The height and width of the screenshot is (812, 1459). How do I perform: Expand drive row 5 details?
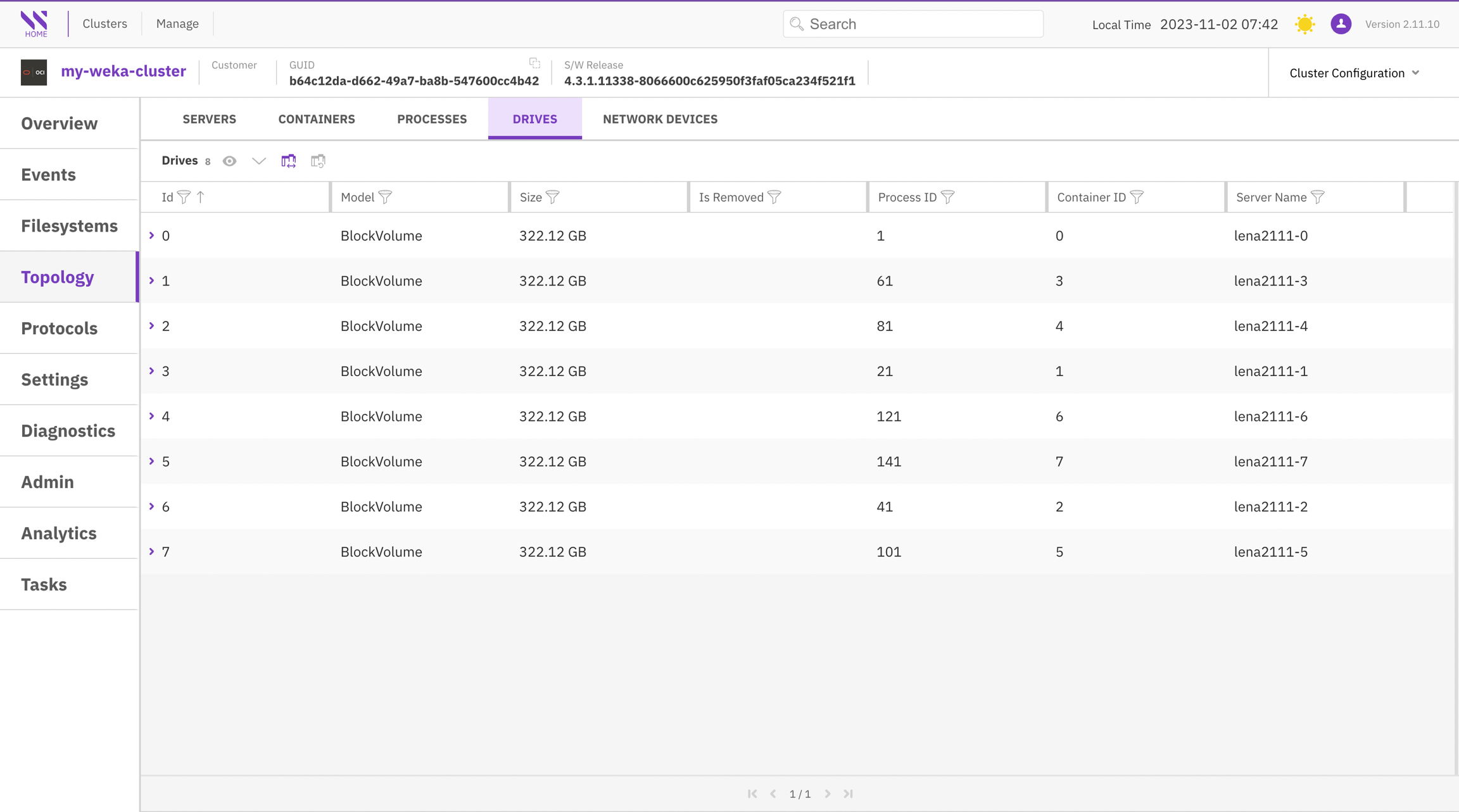[152, 461]
